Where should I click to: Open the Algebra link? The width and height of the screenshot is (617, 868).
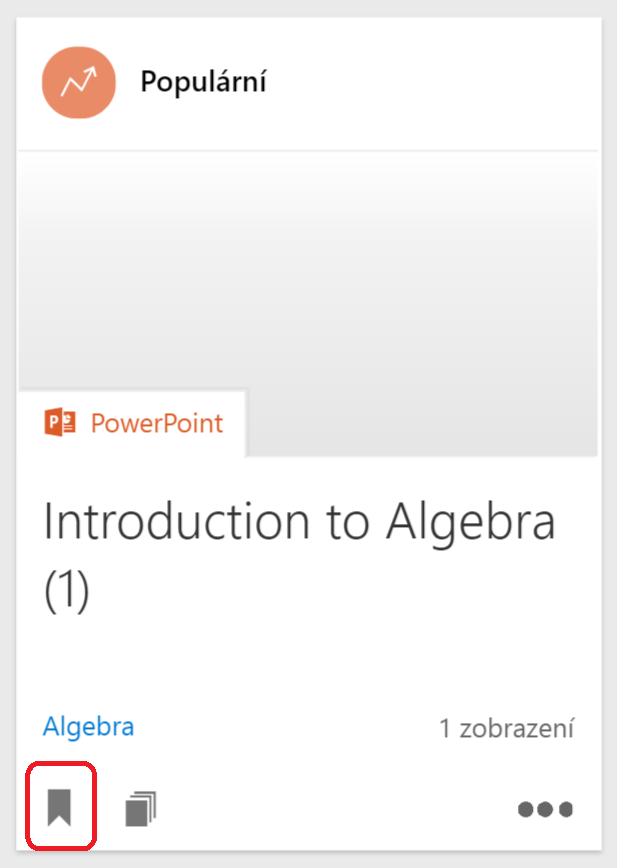[x=88, y=727]
